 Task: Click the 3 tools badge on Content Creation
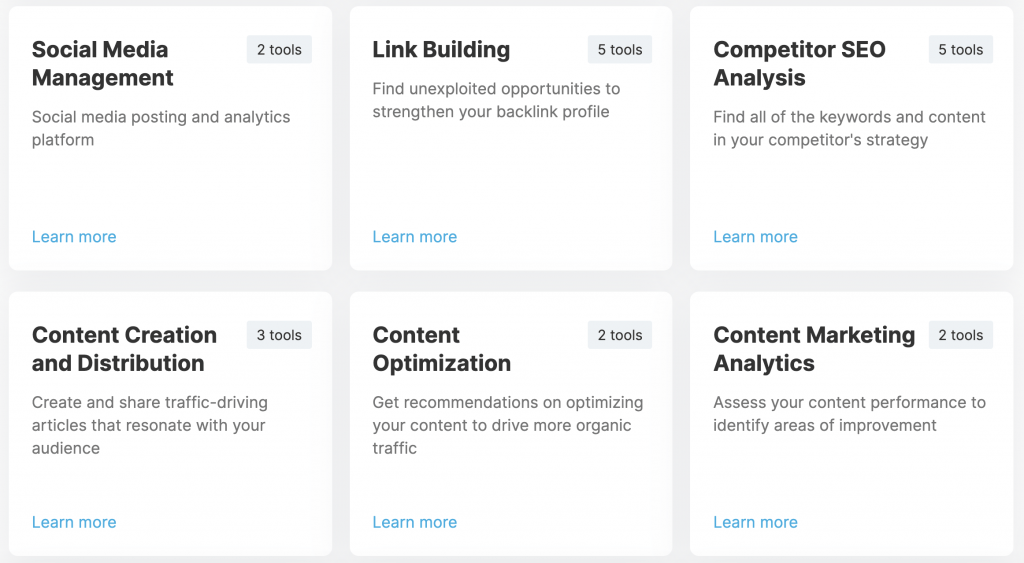279,335
